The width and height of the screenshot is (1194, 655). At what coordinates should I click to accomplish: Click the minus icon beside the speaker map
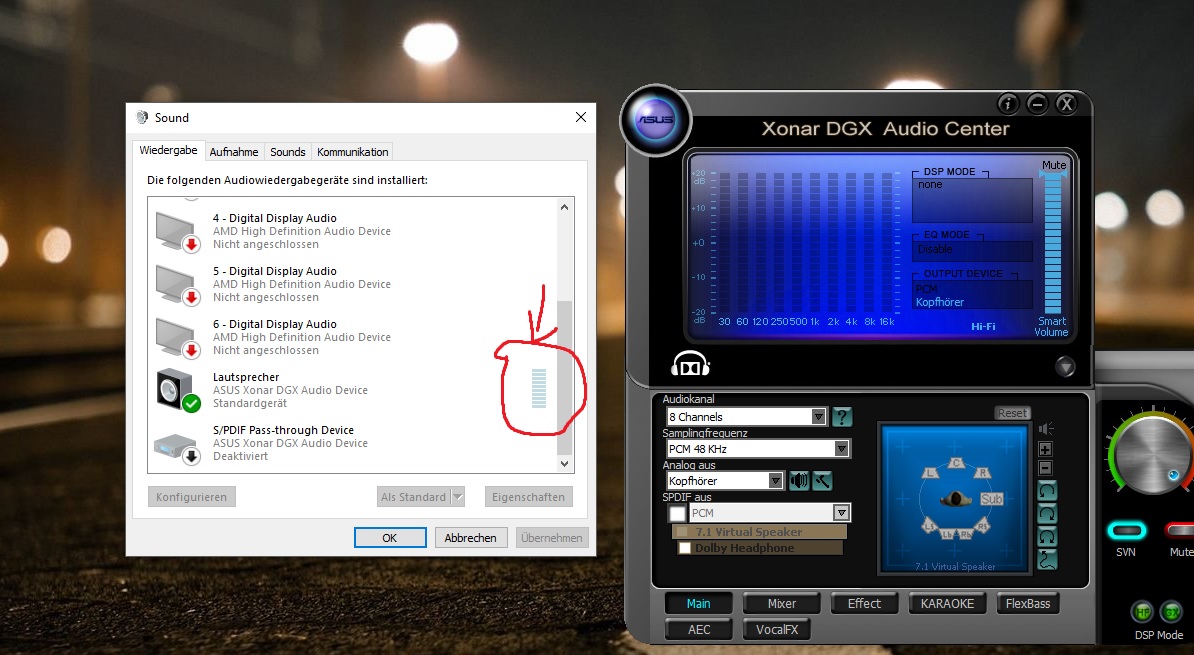coord(1046,468)
